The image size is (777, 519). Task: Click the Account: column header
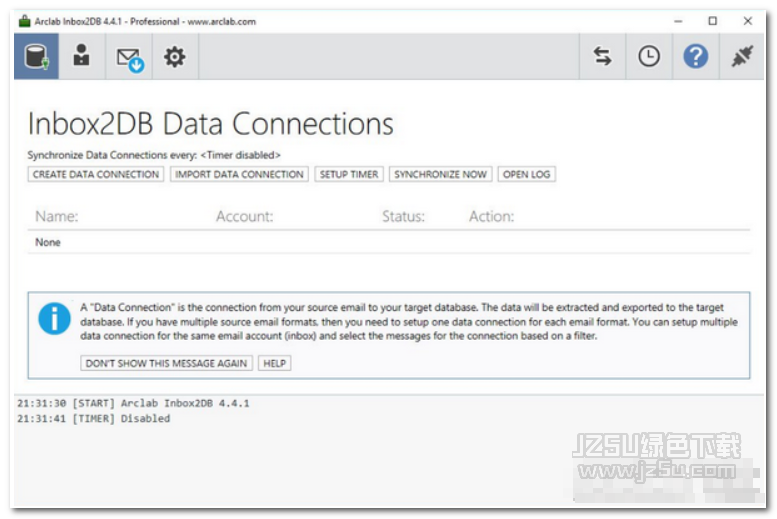(244, 216)
